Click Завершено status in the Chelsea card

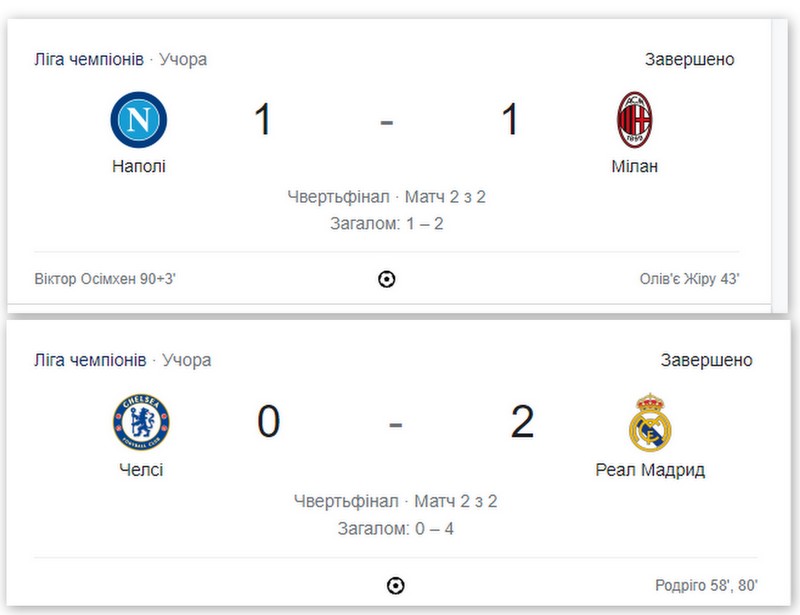(706, 360)
